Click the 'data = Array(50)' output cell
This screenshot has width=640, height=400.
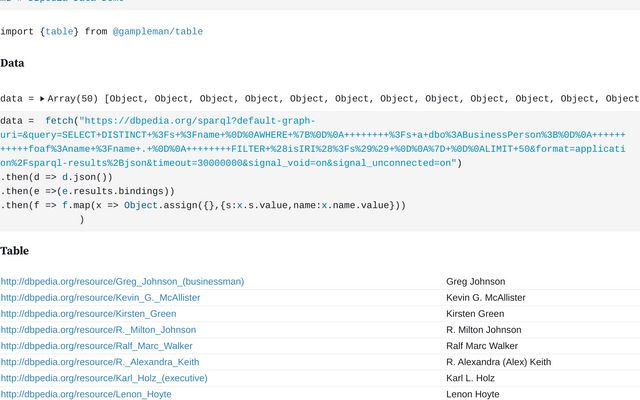320,99
